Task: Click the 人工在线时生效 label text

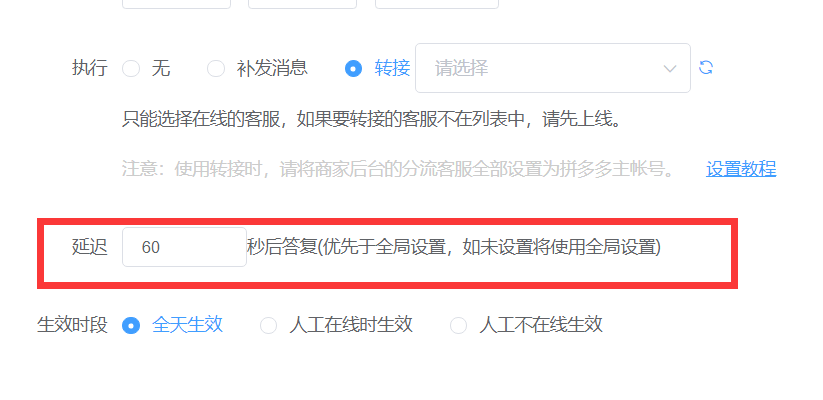Action: pos(351,325)
